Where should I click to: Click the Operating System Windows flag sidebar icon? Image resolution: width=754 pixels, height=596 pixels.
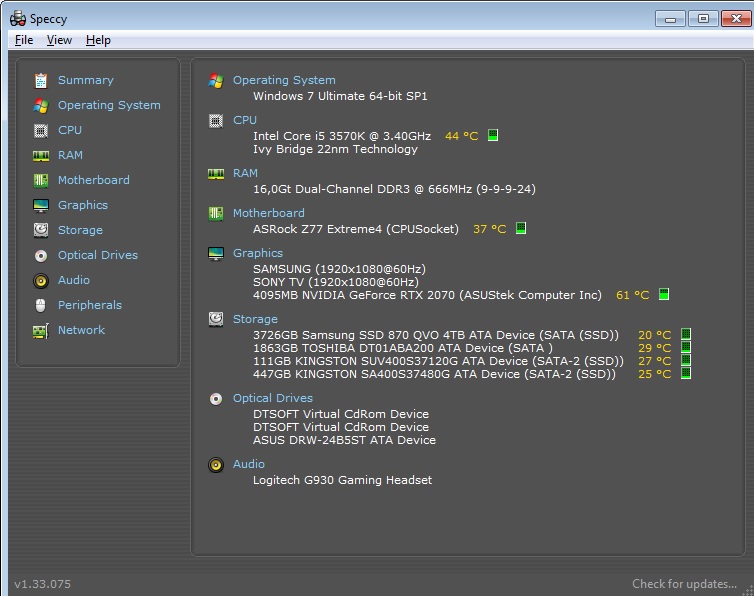coord(41,105)
